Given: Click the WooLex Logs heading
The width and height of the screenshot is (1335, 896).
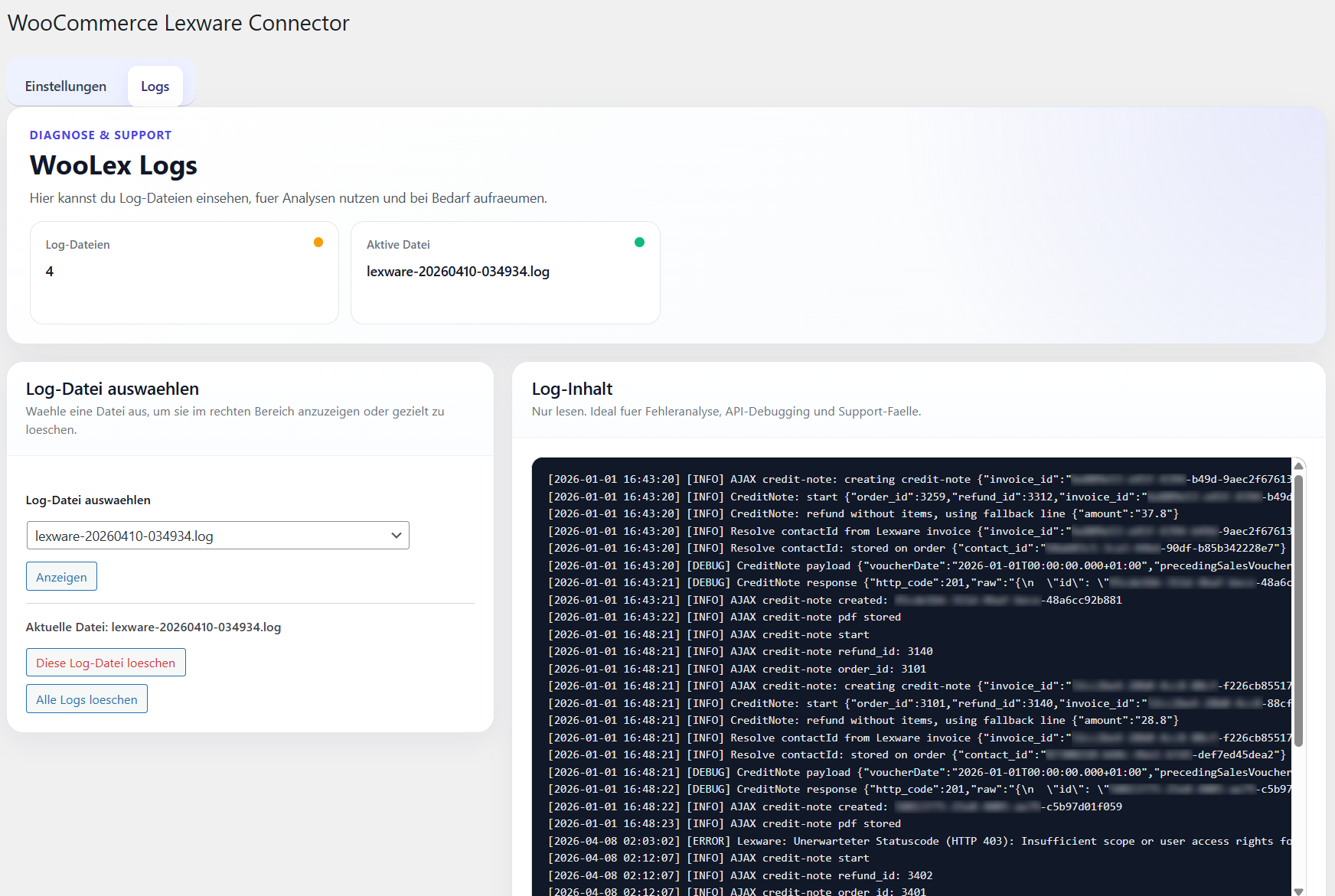Looking at the screenshot, I should 113,165.
